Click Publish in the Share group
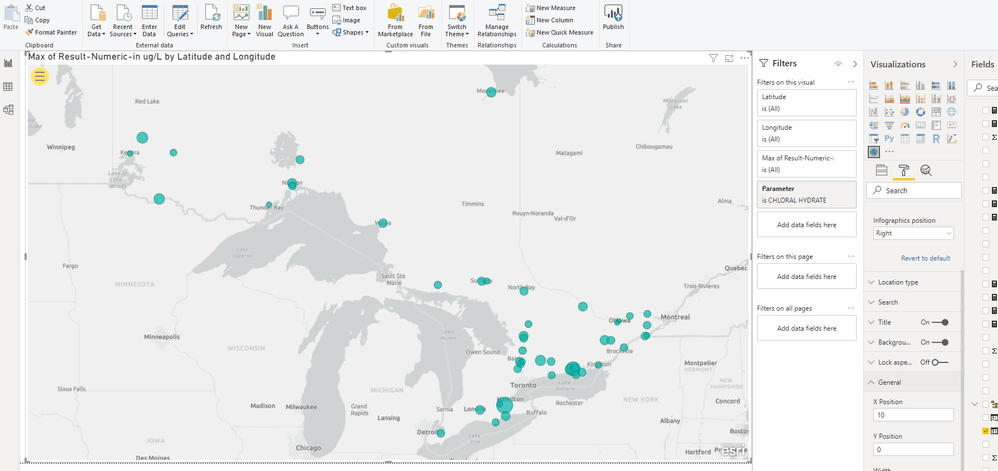Screen dimensions: 998x471 (613, 18)
